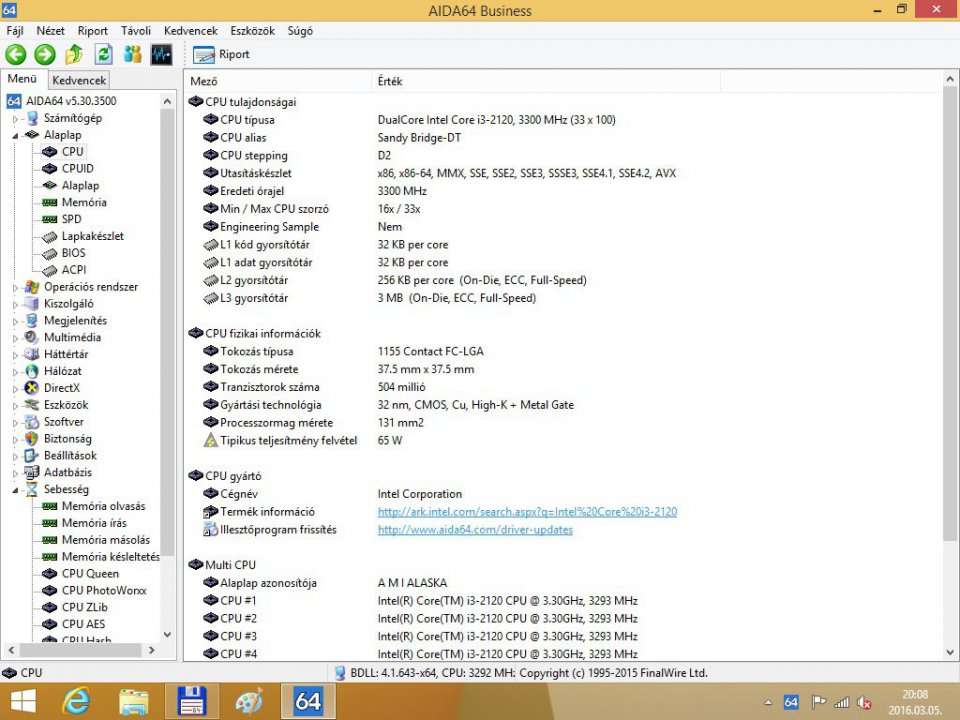
Task: Click the Up level arrow toolbar icon
Action: coord(74,54)
